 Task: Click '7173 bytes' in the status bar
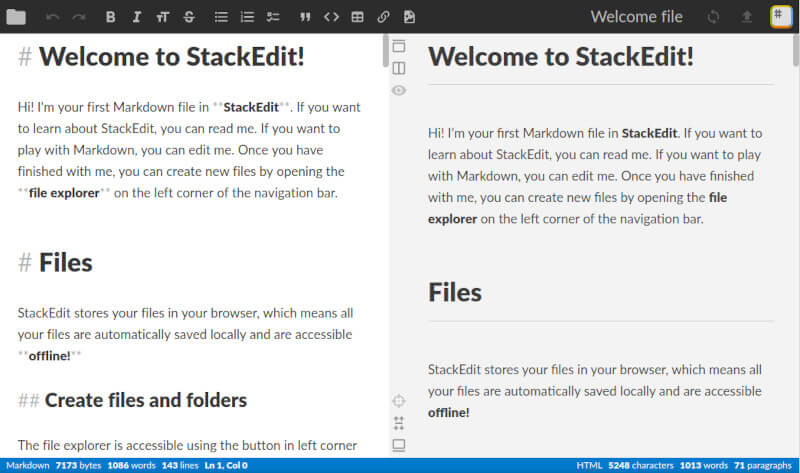tap(79, 465)
